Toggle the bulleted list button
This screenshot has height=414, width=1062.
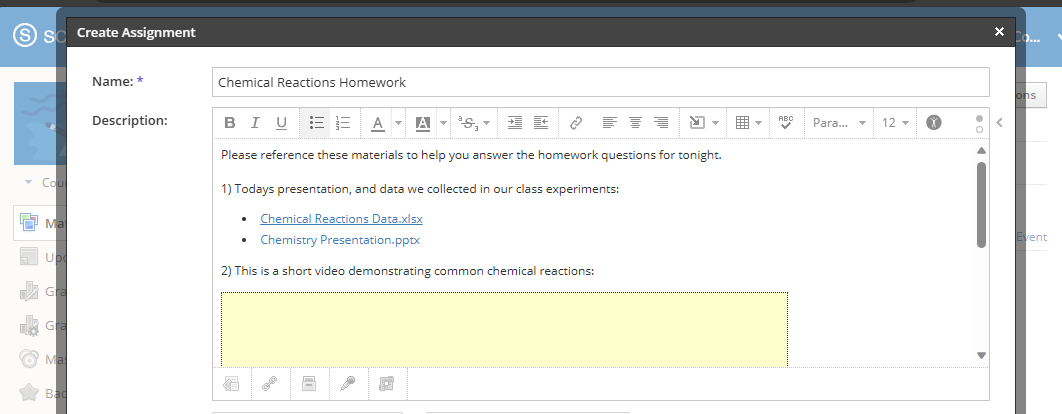[x=316, y=123]
